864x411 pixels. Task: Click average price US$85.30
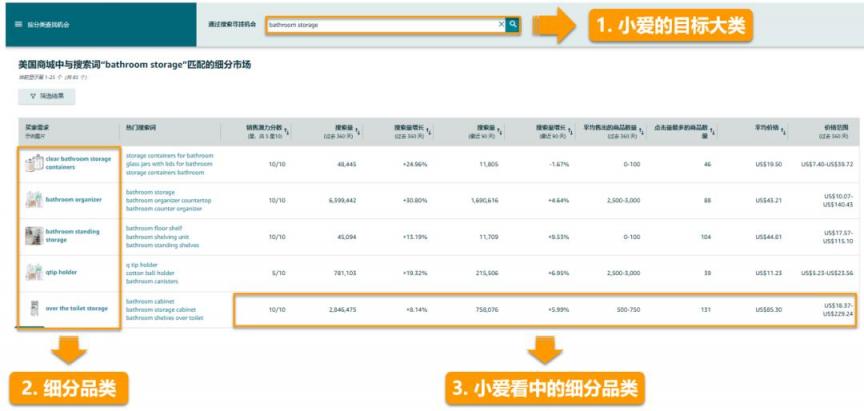pos(769,310)
